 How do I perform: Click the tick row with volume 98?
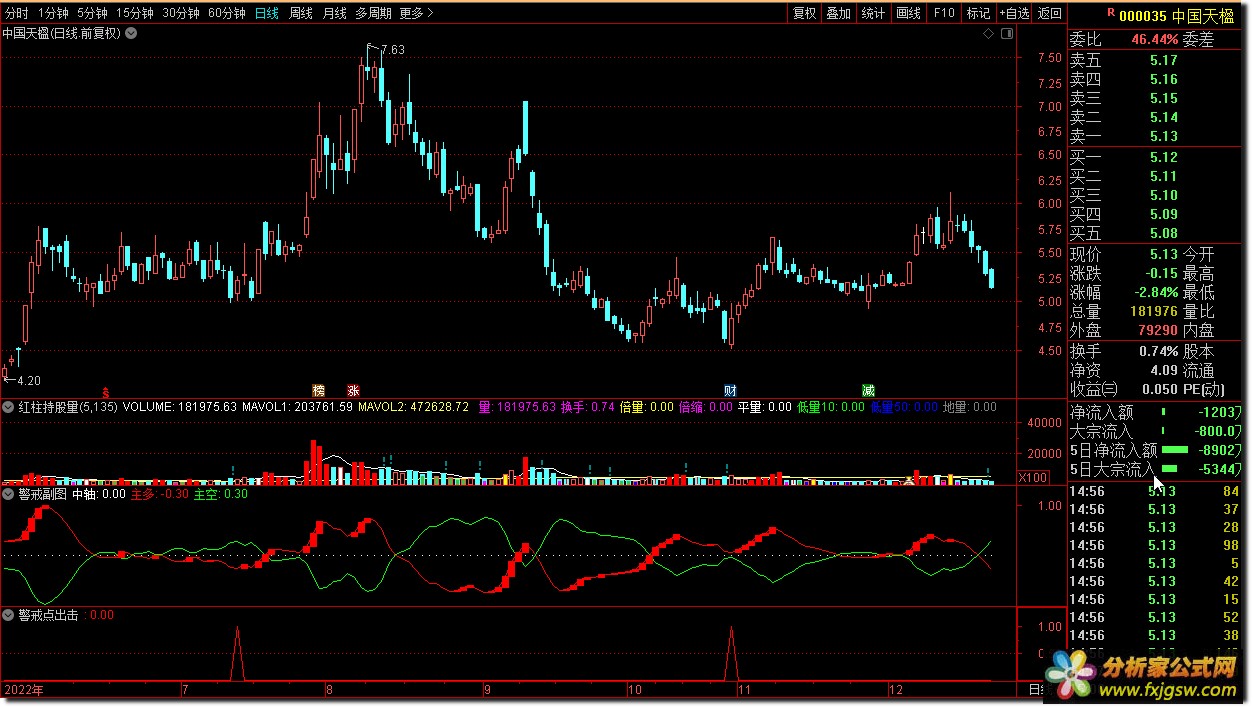[1157, 545]
